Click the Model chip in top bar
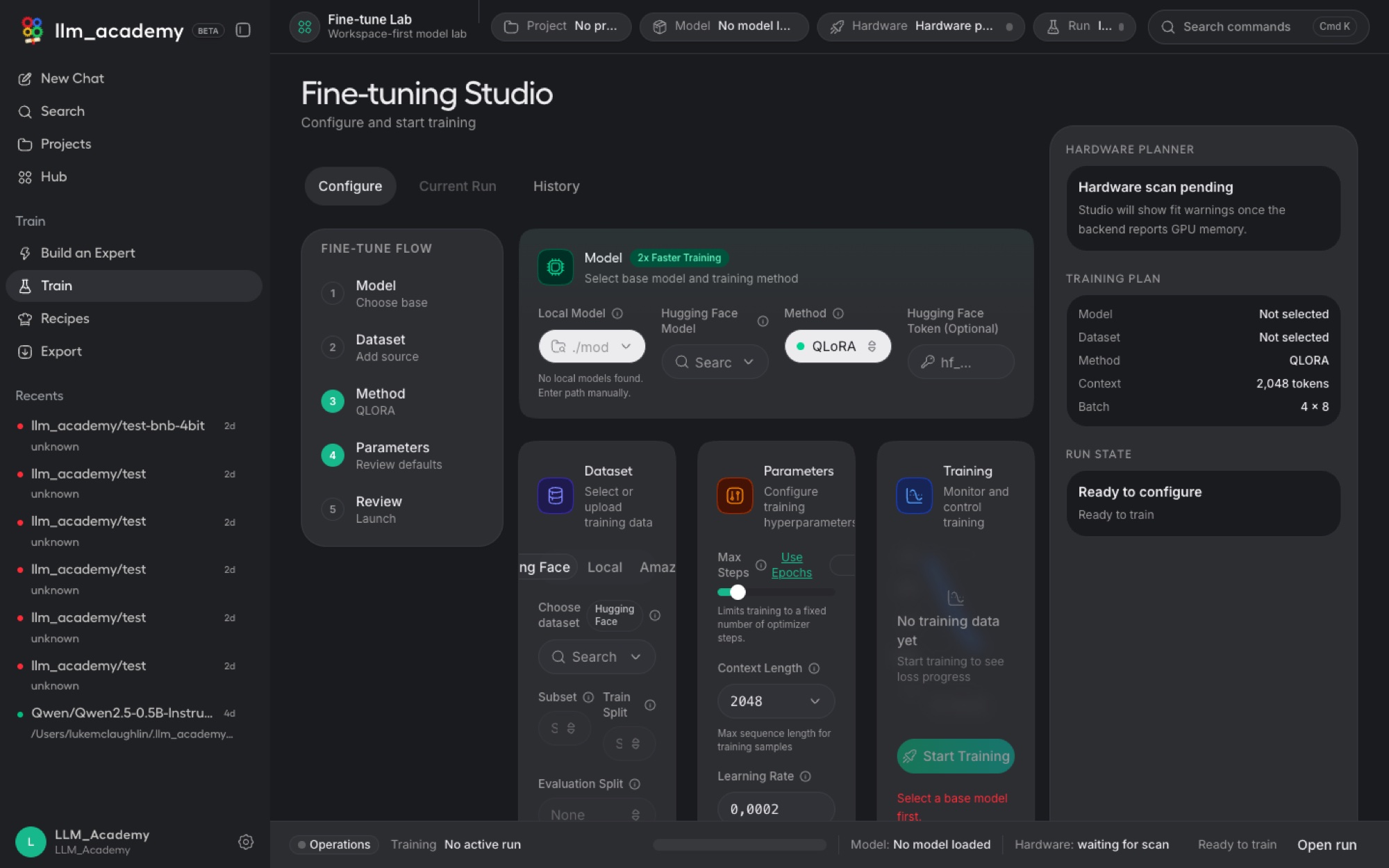 [x=724, y=26]
